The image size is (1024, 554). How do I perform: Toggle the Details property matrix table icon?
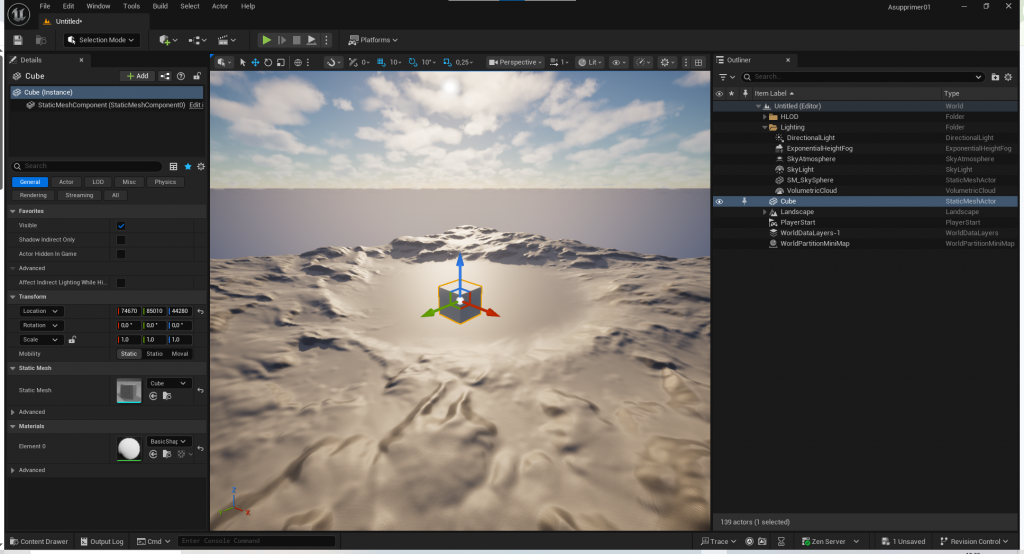click(173, 167)
